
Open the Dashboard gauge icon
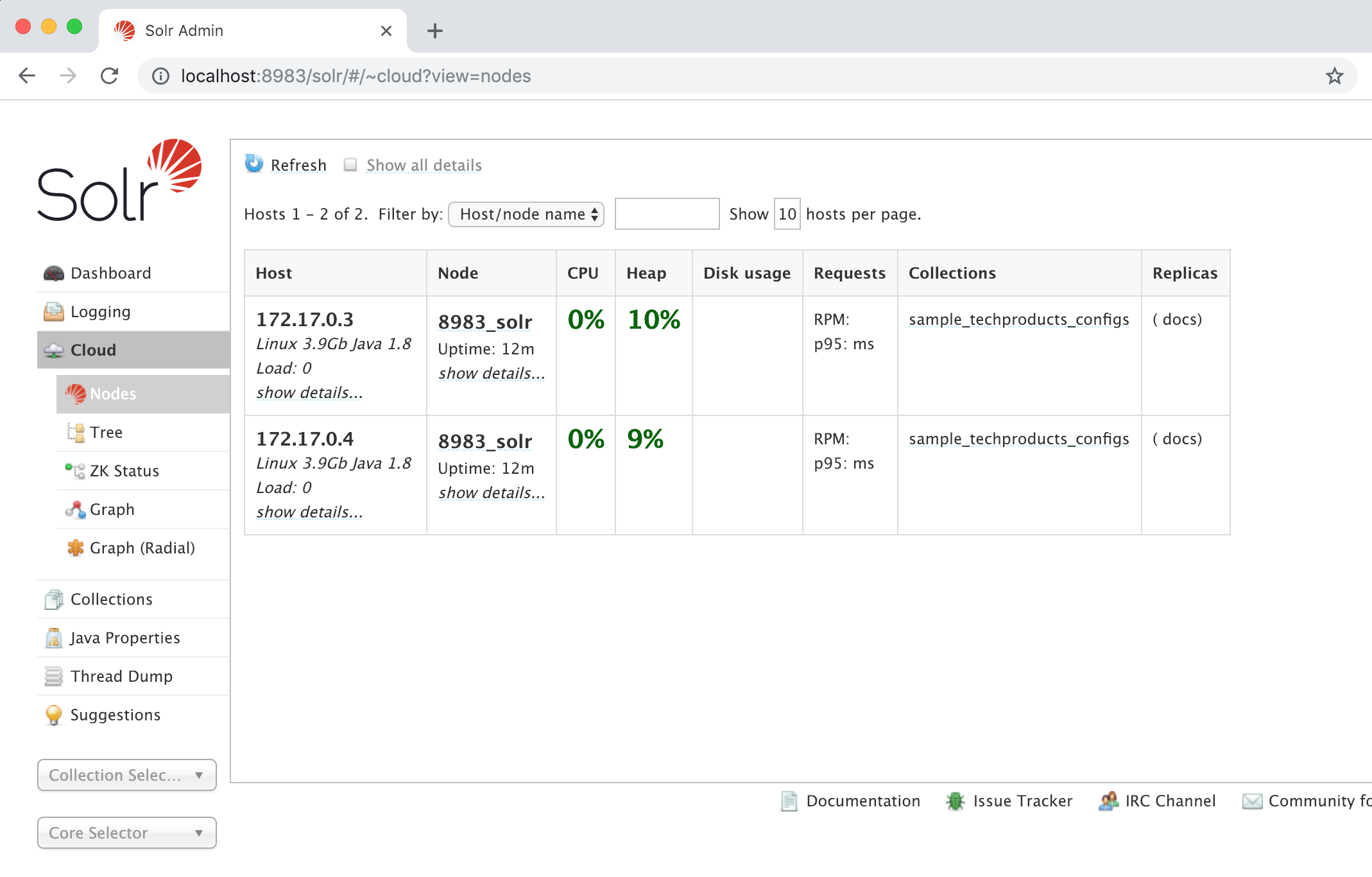point(54,274)
